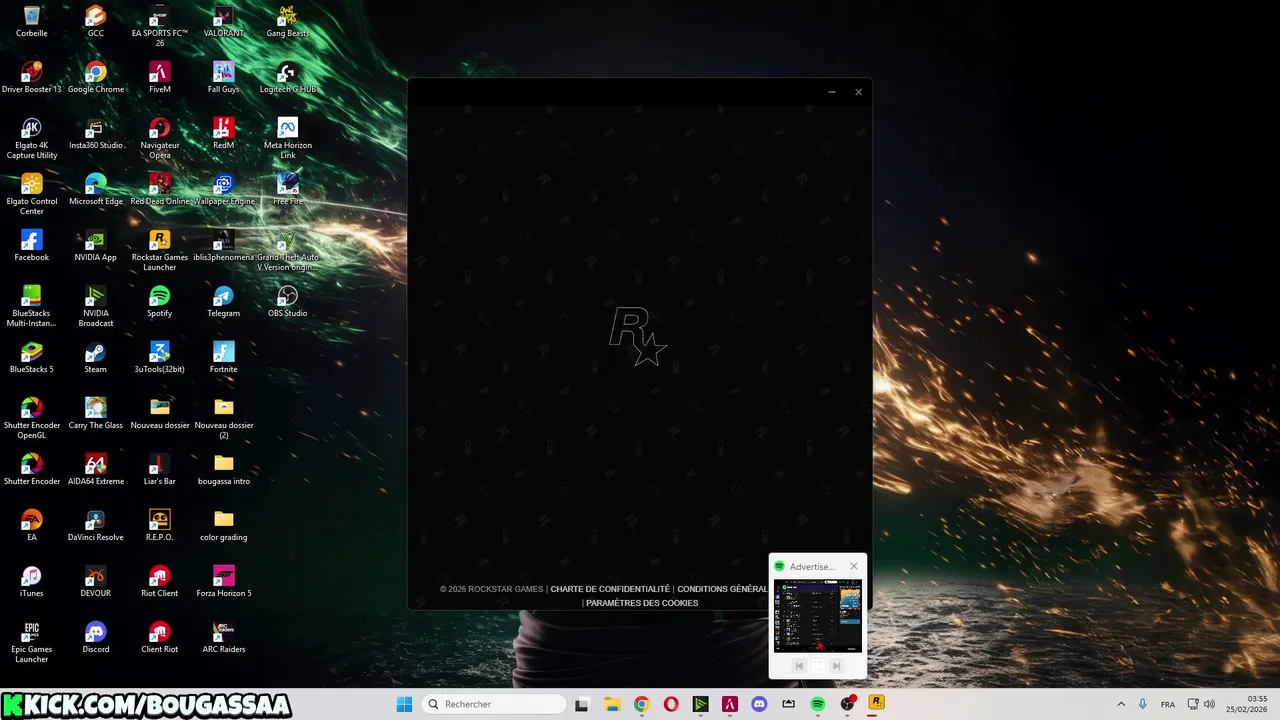Image resolution: width=1280 pixels, height=720 pixels.
Task: Click the Spotify preview window thumbnail
Action: coord(817,616)
